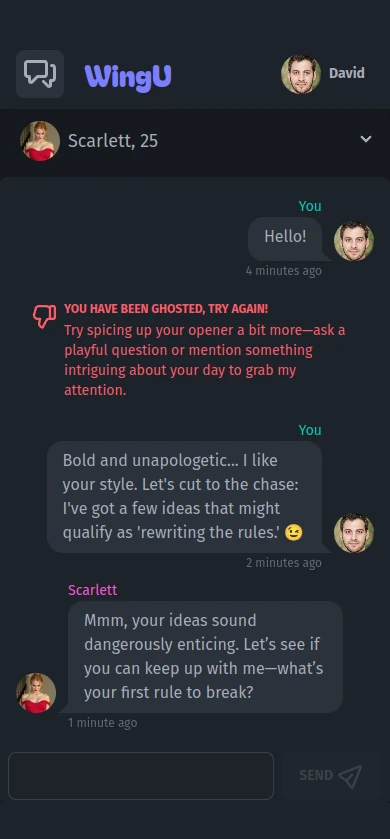Click the Scarlett sender name label
The image size is (390, 839).
93,590
